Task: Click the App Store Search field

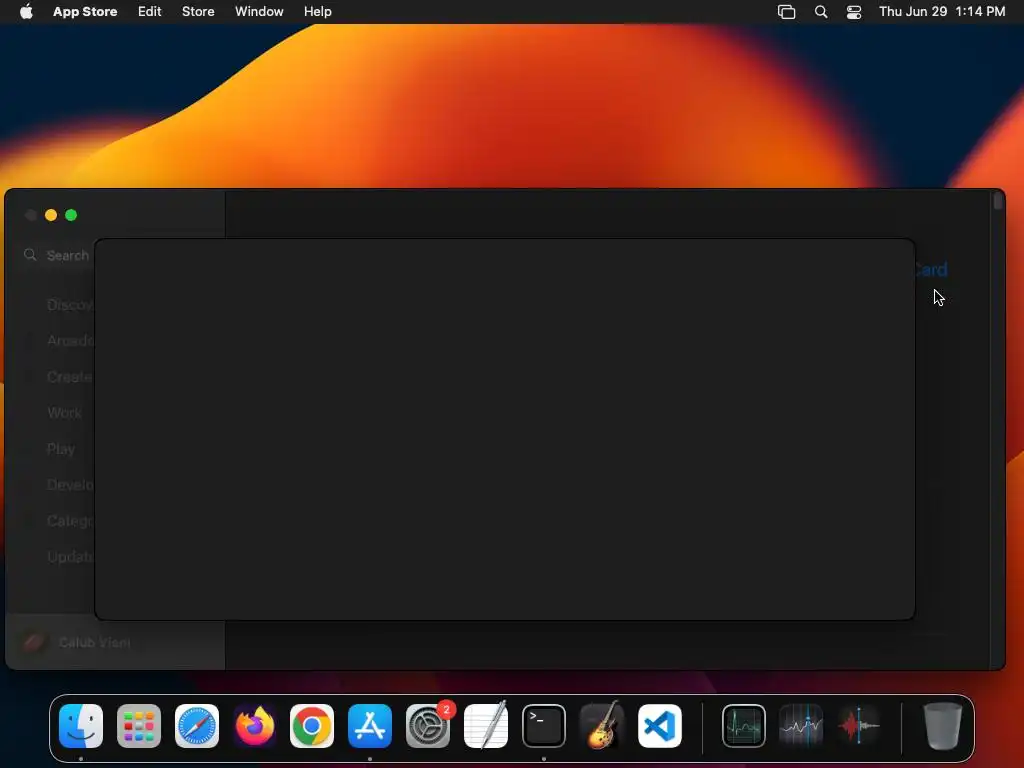Action: tap(57, 255)
